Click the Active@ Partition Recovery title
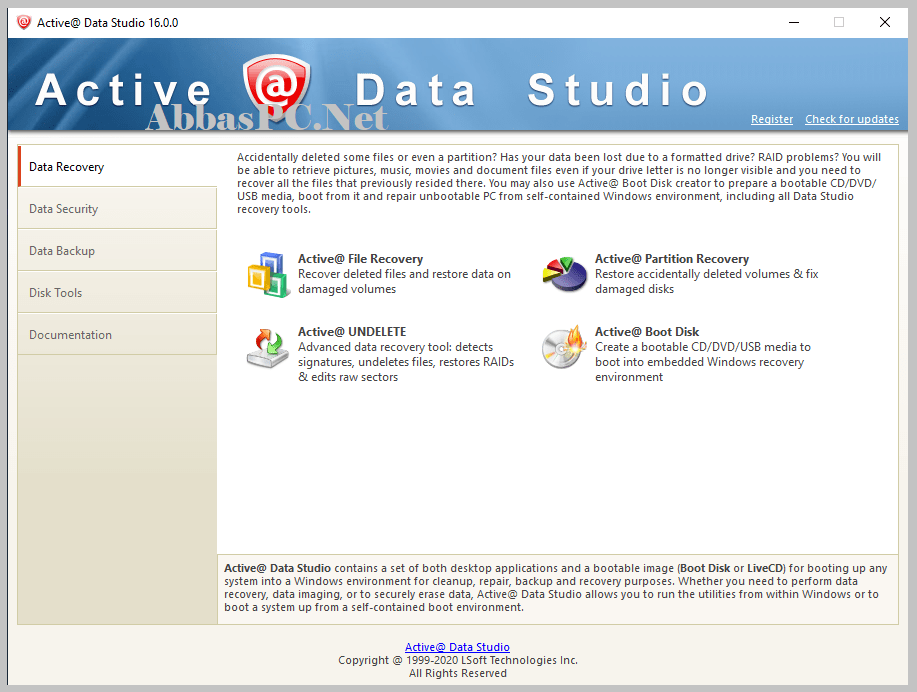 pyautogui.click(x=672, y=259)
